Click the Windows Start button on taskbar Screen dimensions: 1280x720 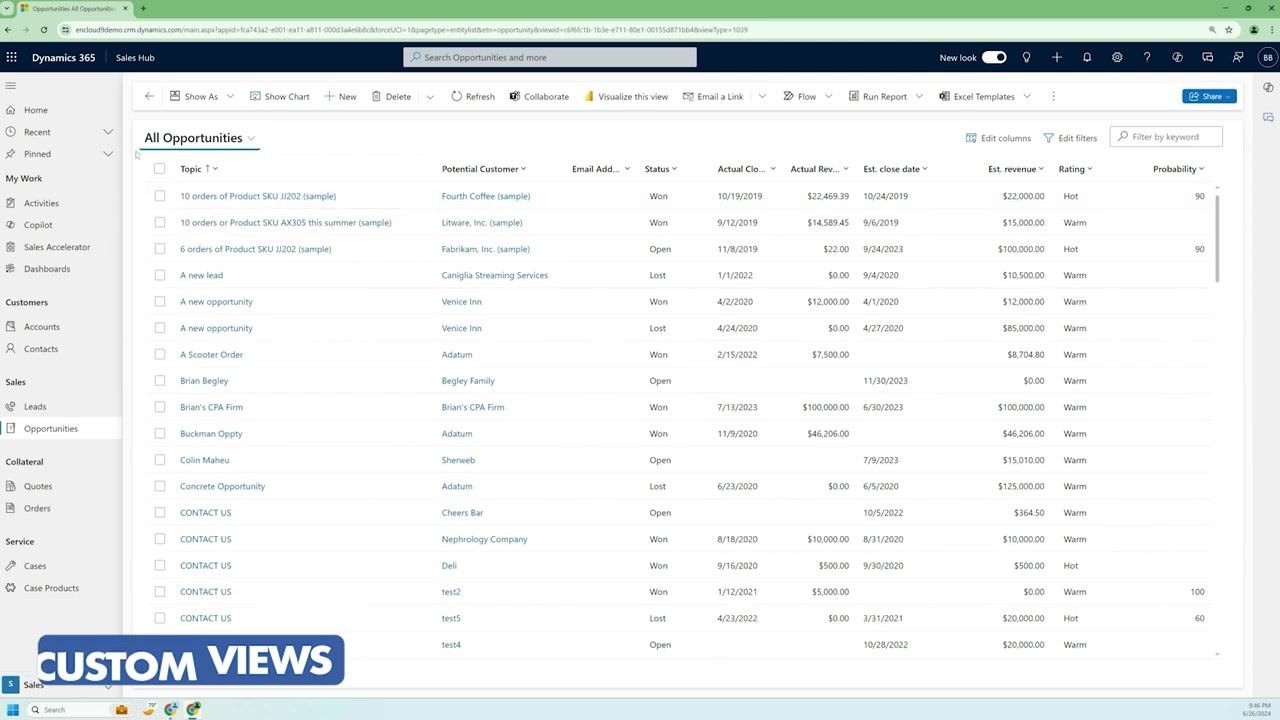13,709
